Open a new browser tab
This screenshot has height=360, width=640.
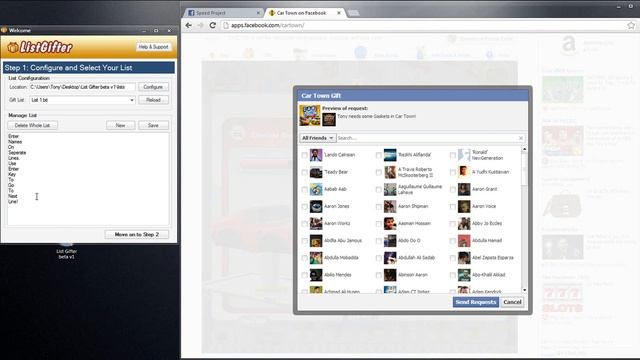click(x=353, y=13)
